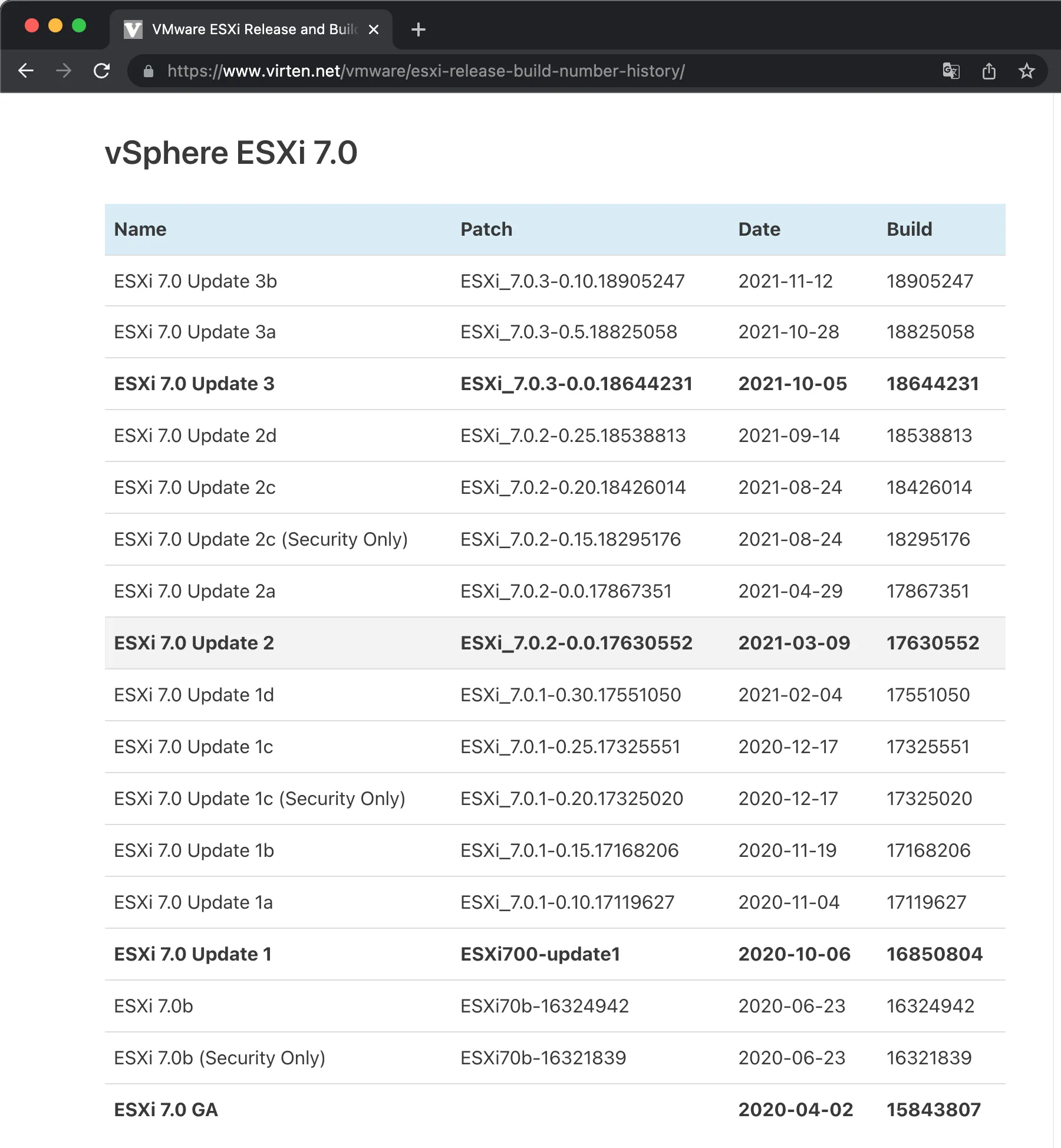Click the Name column header
This screenshot has width=1061, height=1148.
pyautogui.click(x=140, y=229)
